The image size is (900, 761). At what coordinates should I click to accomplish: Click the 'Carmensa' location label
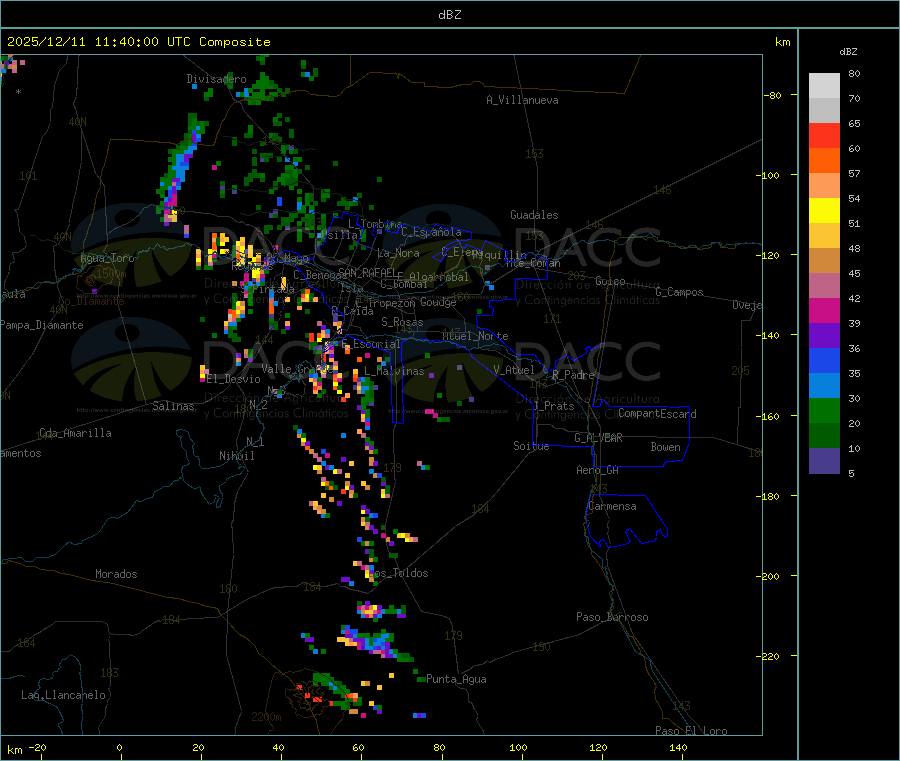tap(612, 506)
